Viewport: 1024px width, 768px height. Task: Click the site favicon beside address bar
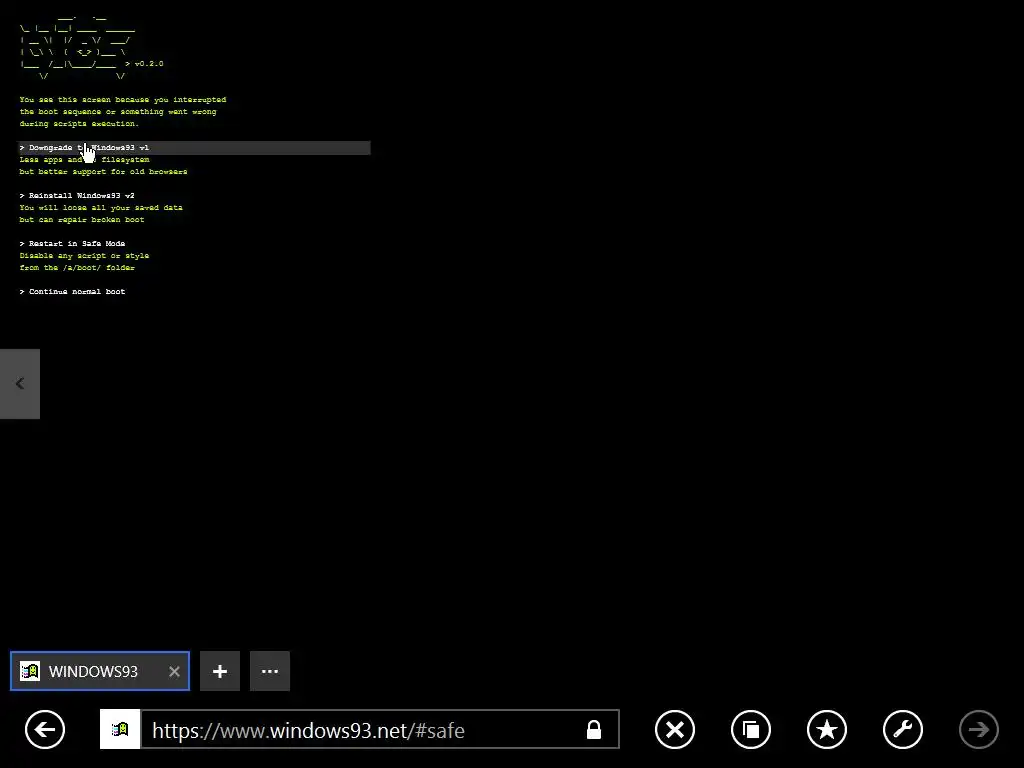point(120,729)
